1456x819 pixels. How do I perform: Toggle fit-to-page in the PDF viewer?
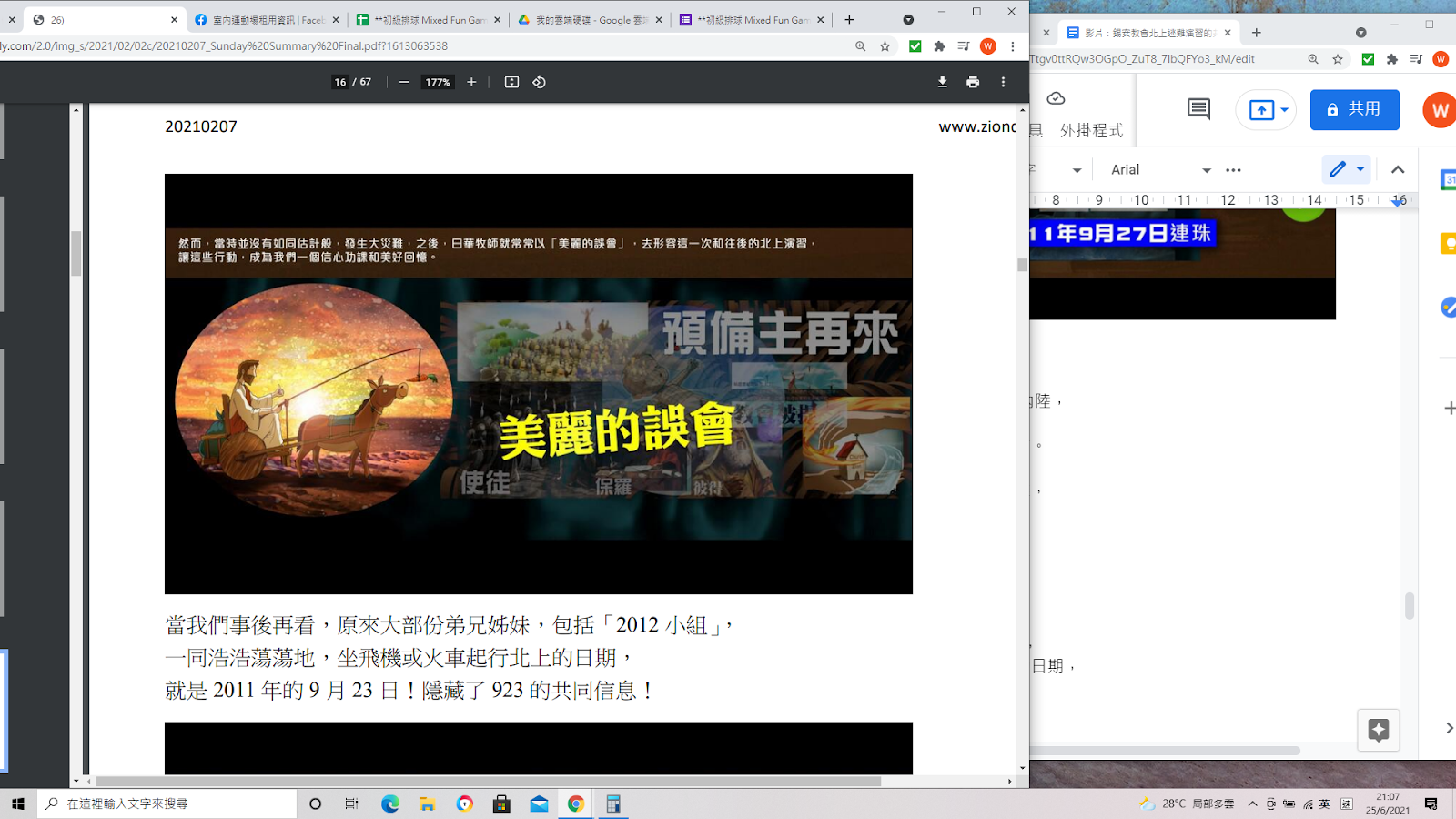coord(511,82)
